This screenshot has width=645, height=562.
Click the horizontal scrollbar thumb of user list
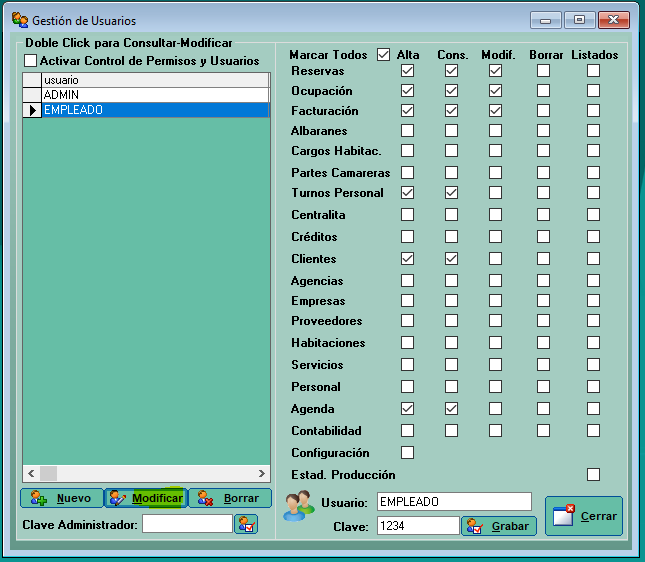48,473
